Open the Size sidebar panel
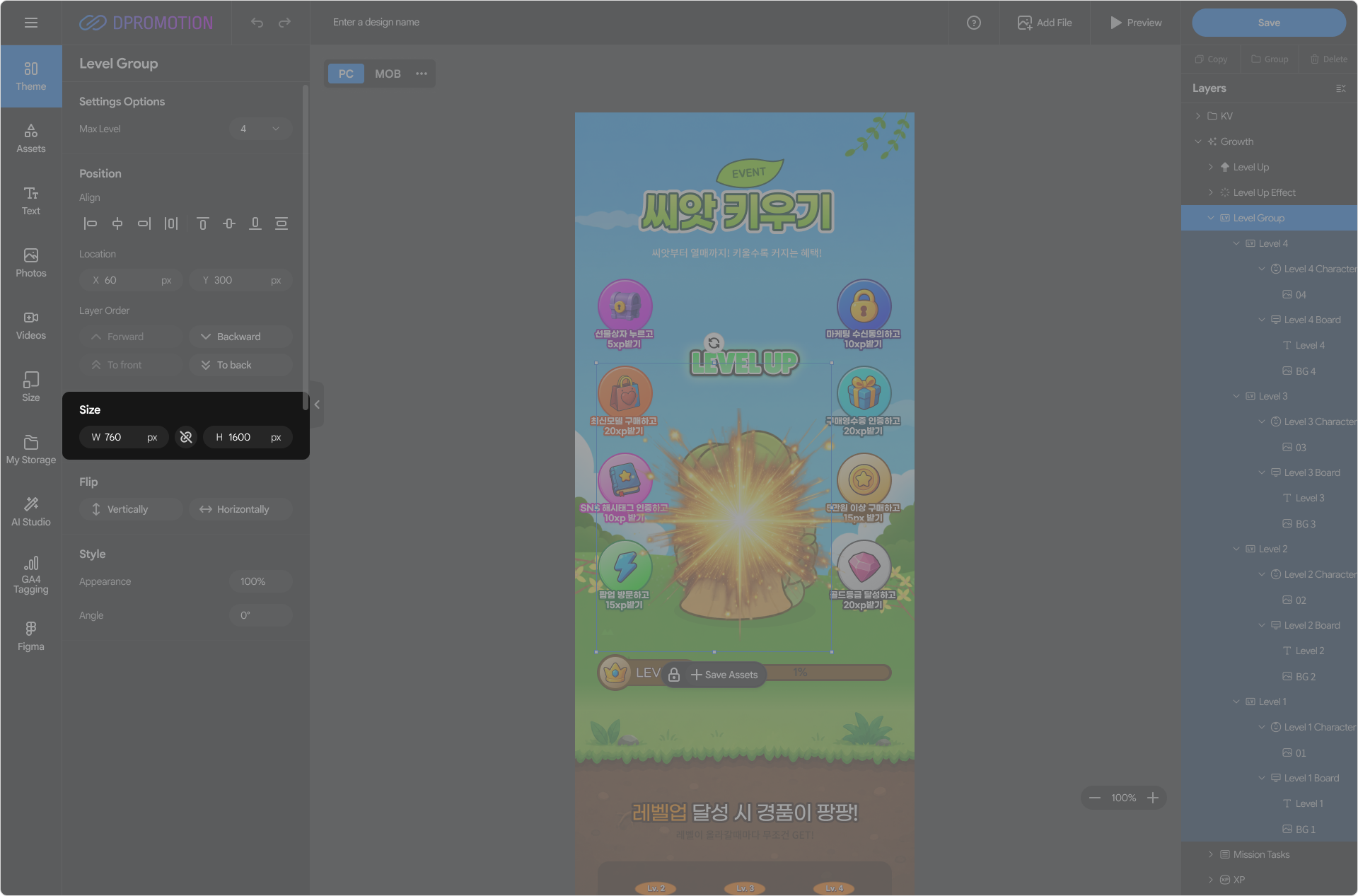 coord(31,388)
